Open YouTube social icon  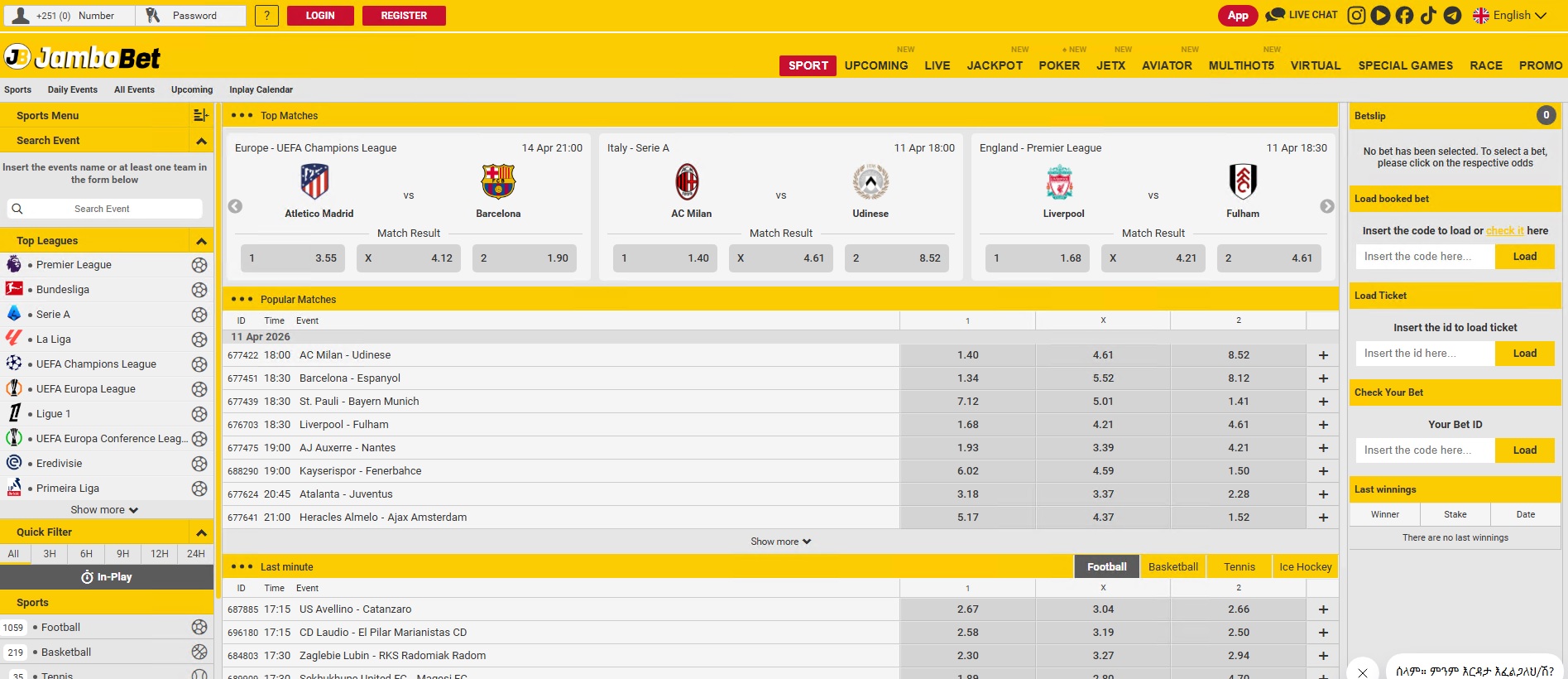pos(1380,15)
